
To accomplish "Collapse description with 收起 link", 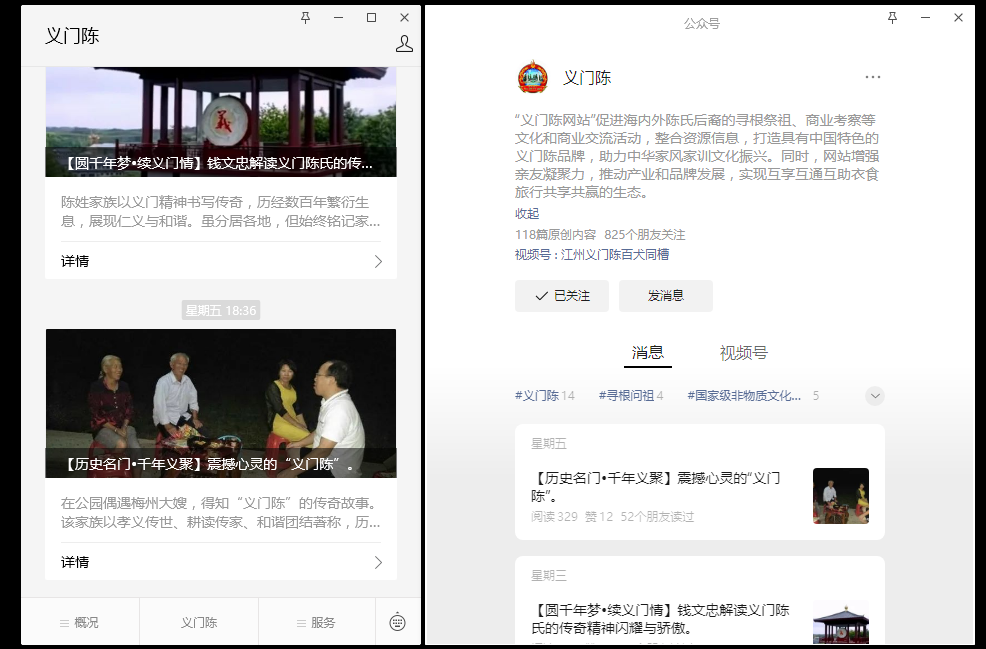I will pyautogui.click(x=527, y=213).
